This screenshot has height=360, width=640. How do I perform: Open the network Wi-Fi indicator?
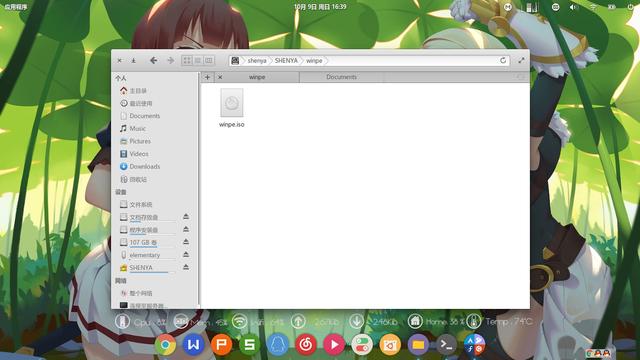click(x=593, y=7)
